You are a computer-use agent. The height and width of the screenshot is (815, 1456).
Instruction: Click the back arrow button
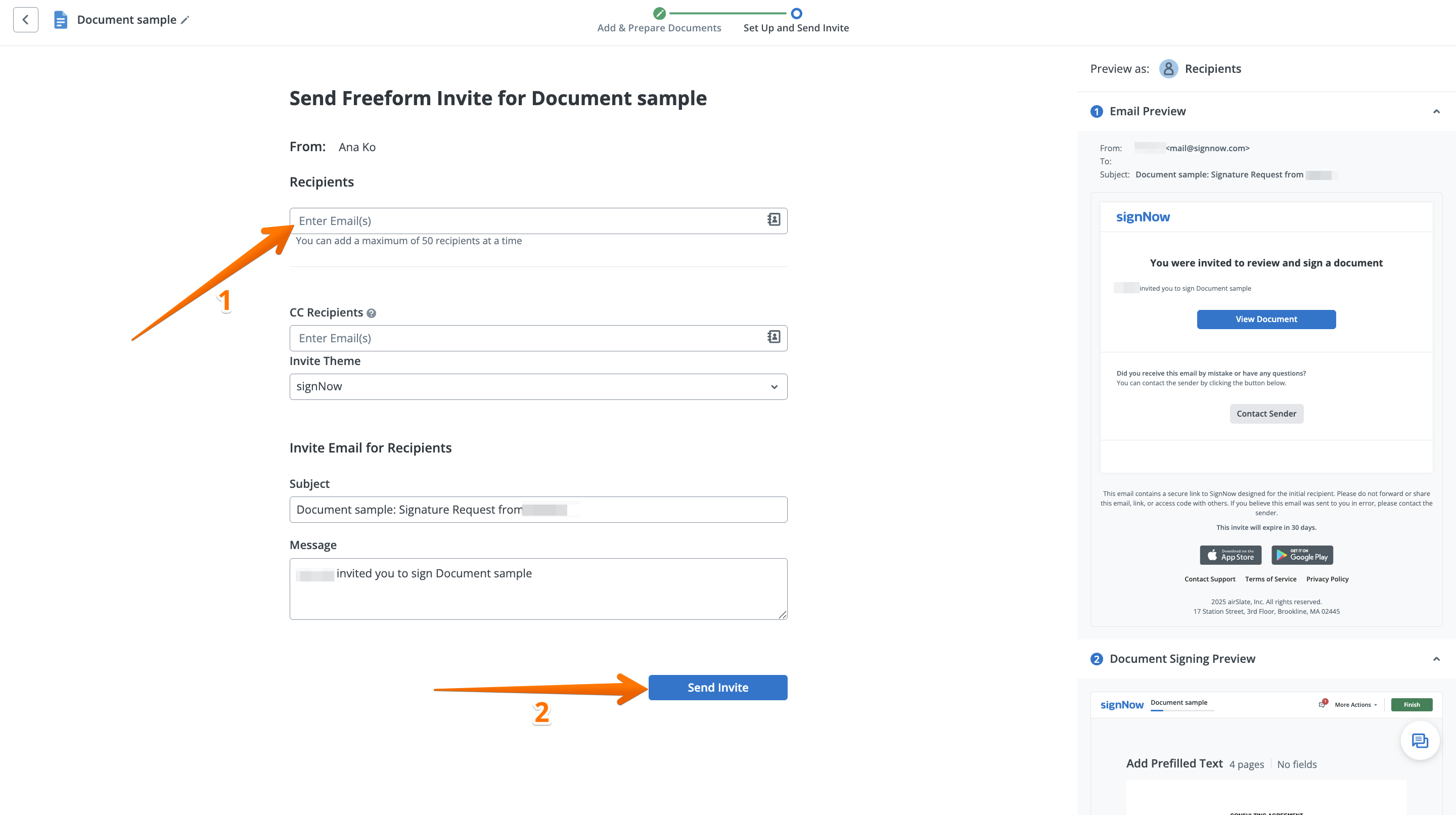click(x=25, y=20)
